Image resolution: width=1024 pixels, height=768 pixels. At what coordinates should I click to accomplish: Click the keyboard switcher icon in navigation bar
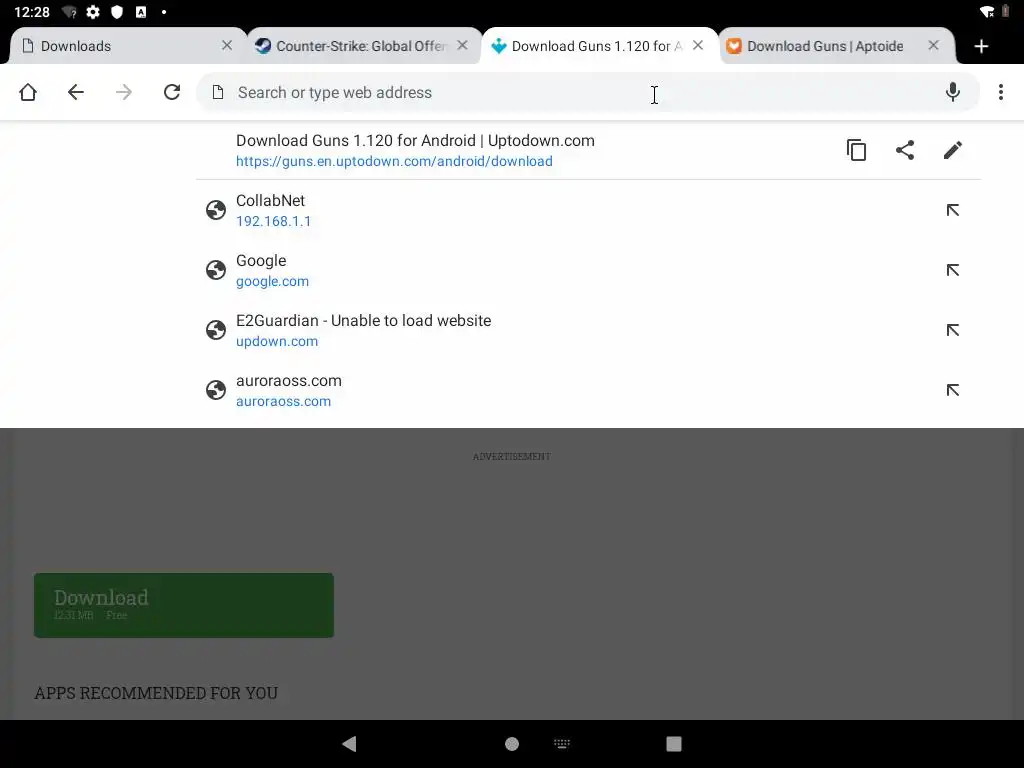click(x=562, y=743)
